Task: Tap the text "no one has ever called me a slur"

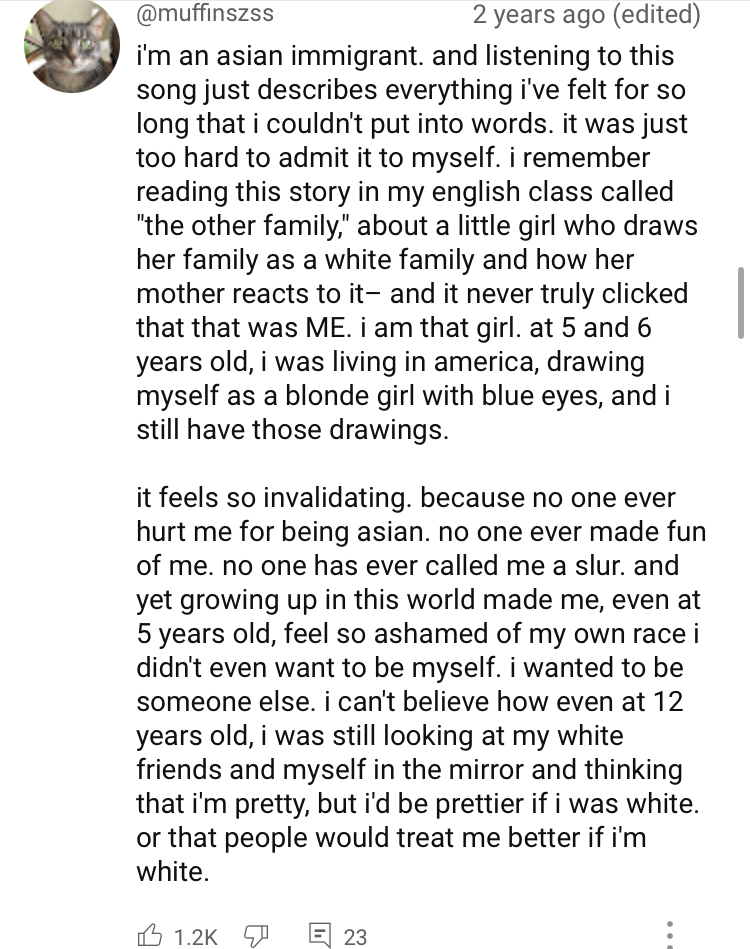Action: pos(424,565)
